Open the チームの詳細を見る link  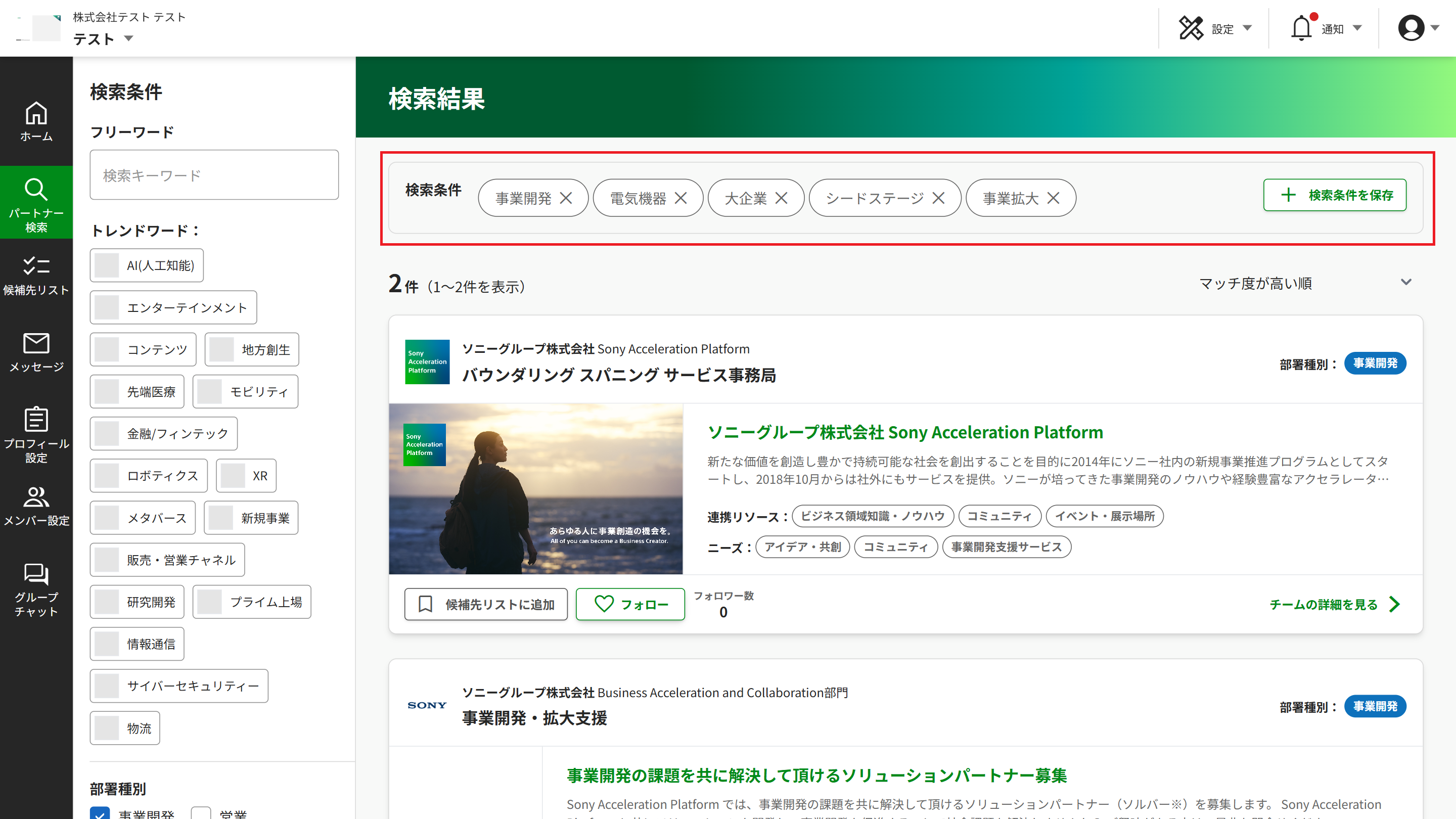tap(1336, 604)
